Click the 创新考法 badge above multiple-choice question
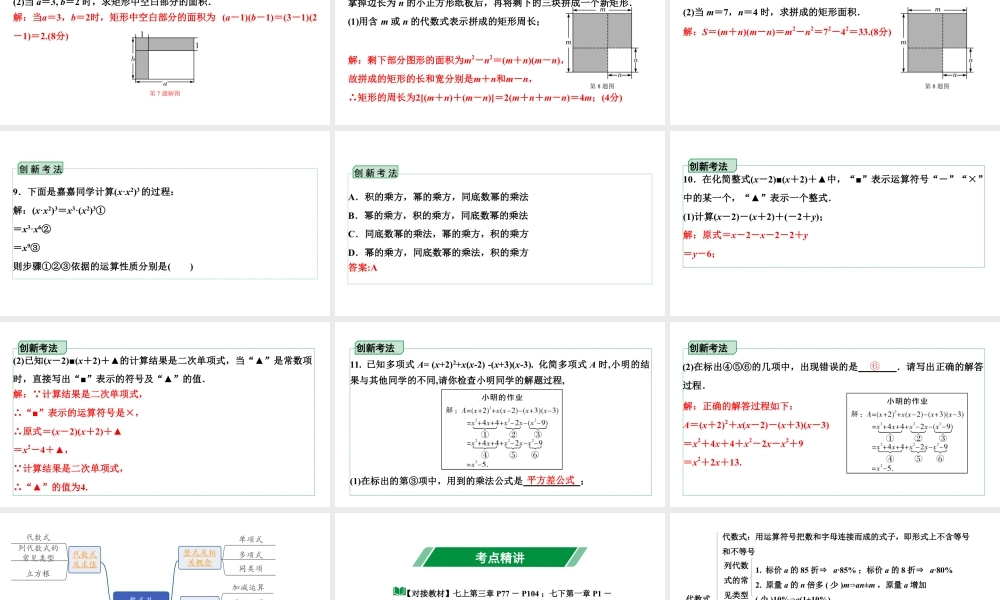Viewport: 1000px width, 600px height. [378, 170]
